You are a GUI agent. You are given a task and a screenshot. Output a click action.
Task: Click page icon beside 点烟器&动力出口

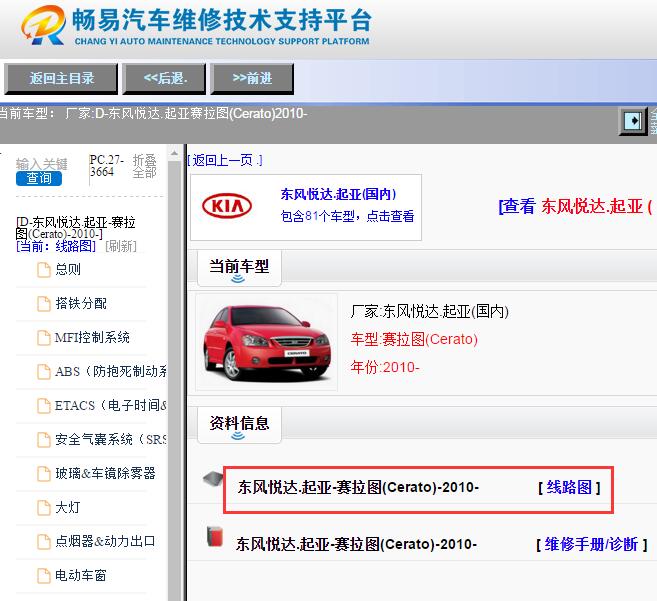(x=44, y=541)
